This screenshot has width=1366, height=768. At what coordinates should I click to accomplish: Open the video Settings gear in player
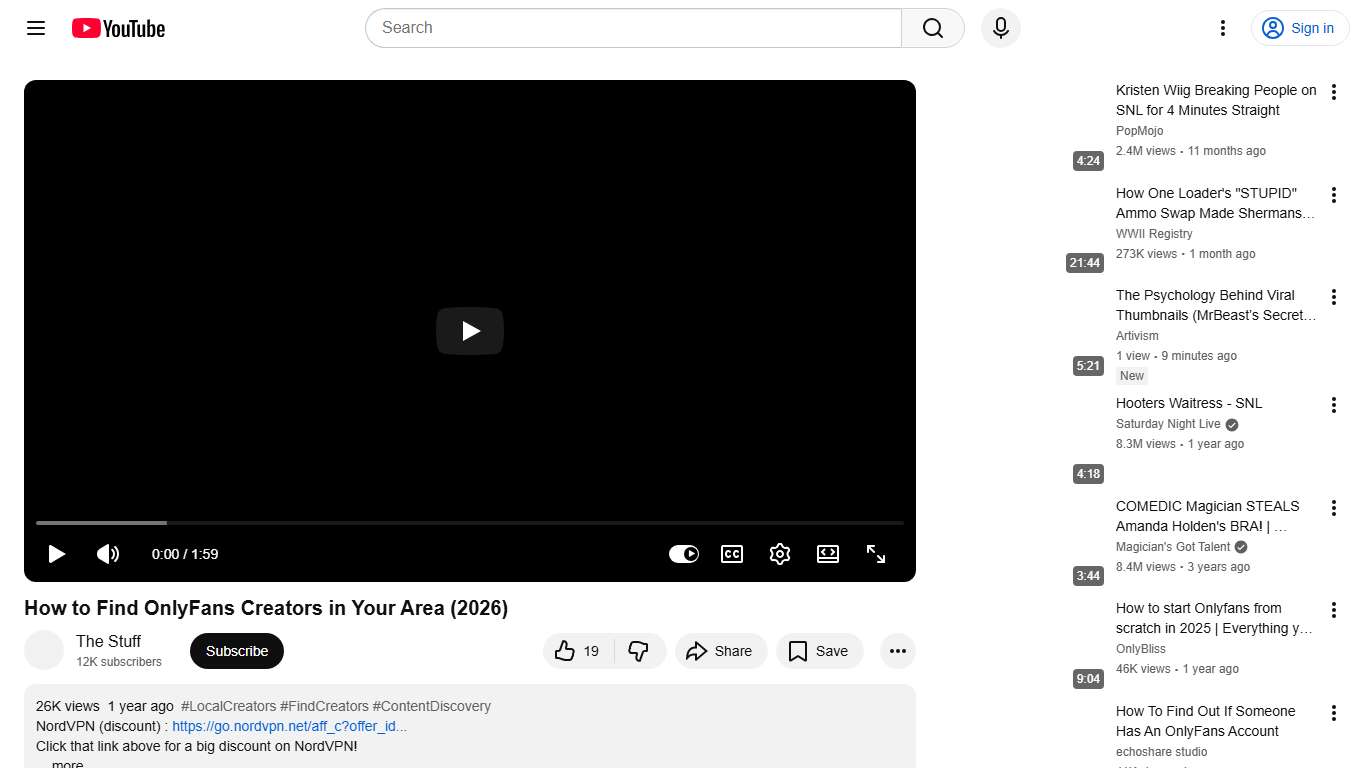click(780, 553)
